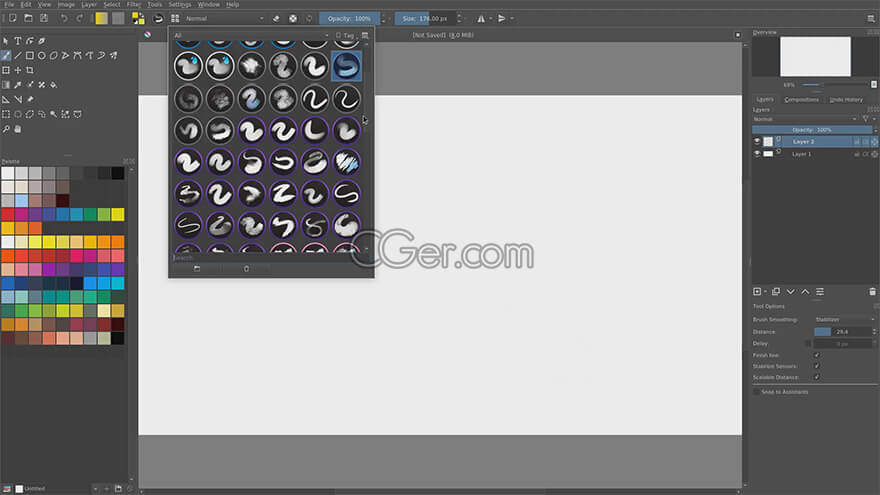Select the Text tool in toolbox
This screenshot has width=880, height=495.
pyautogui.click(x=18, y=41)
